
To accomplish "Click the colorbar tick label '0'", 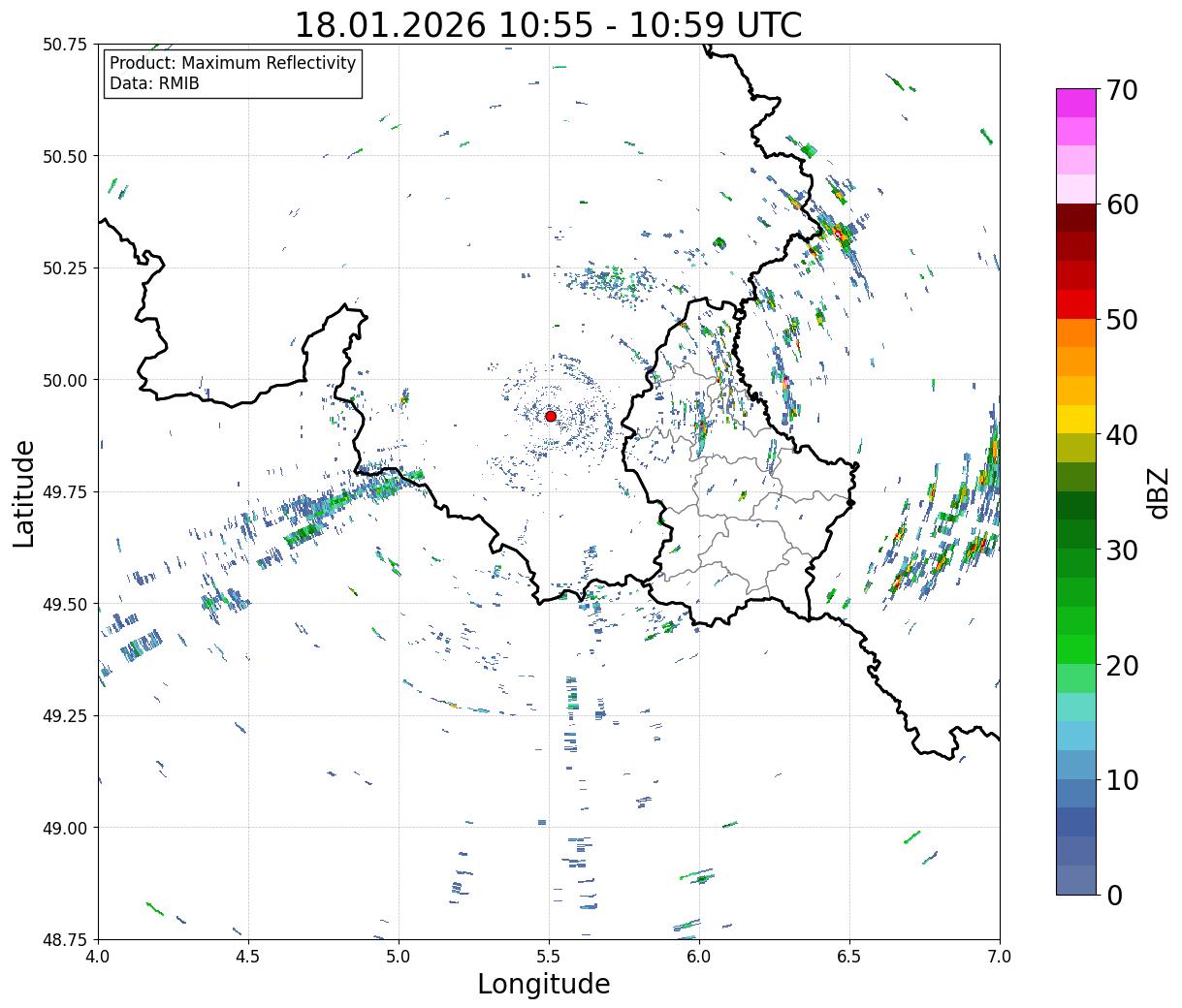I will point(1114,896).
